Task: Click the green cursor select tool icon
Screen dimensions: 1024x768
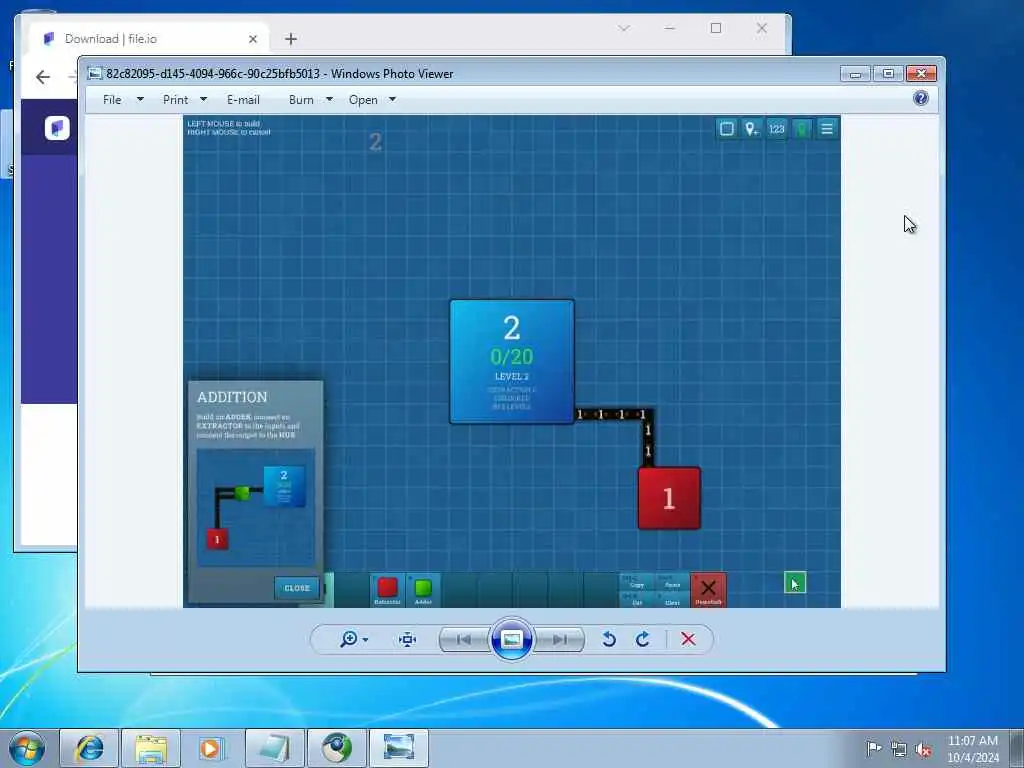Action: click(x=795, y=583)
